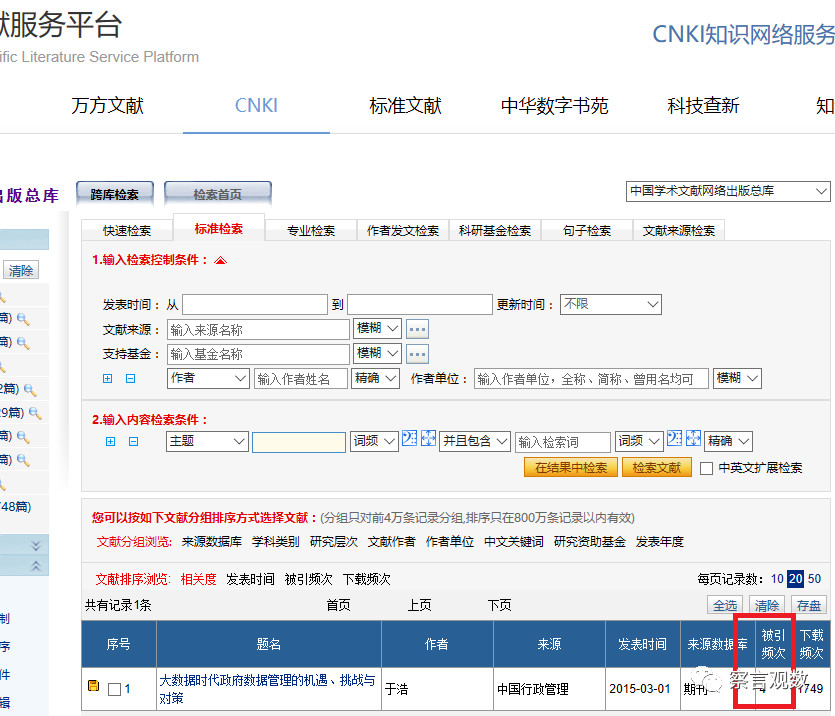Open the 科技查新 navigation tab
This screenshot has height=716, width=835.
coord(703,106)
